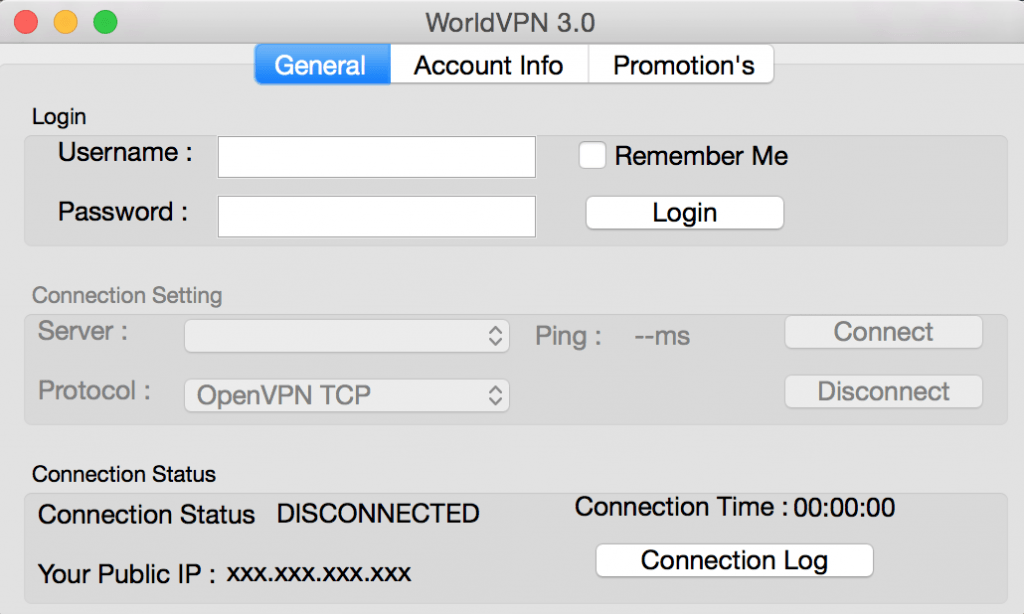The image size is (1024, 614).
Task: Expand the OpenVPN TCP protocol dropdown
Action: (x=347, y=395)
